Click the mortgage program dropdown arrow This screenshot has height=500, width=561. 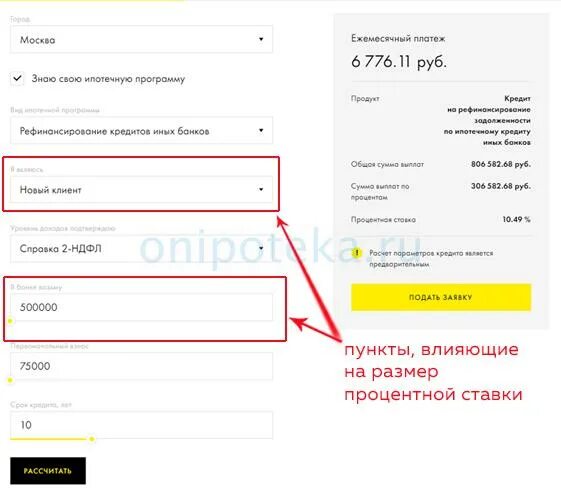261,130
